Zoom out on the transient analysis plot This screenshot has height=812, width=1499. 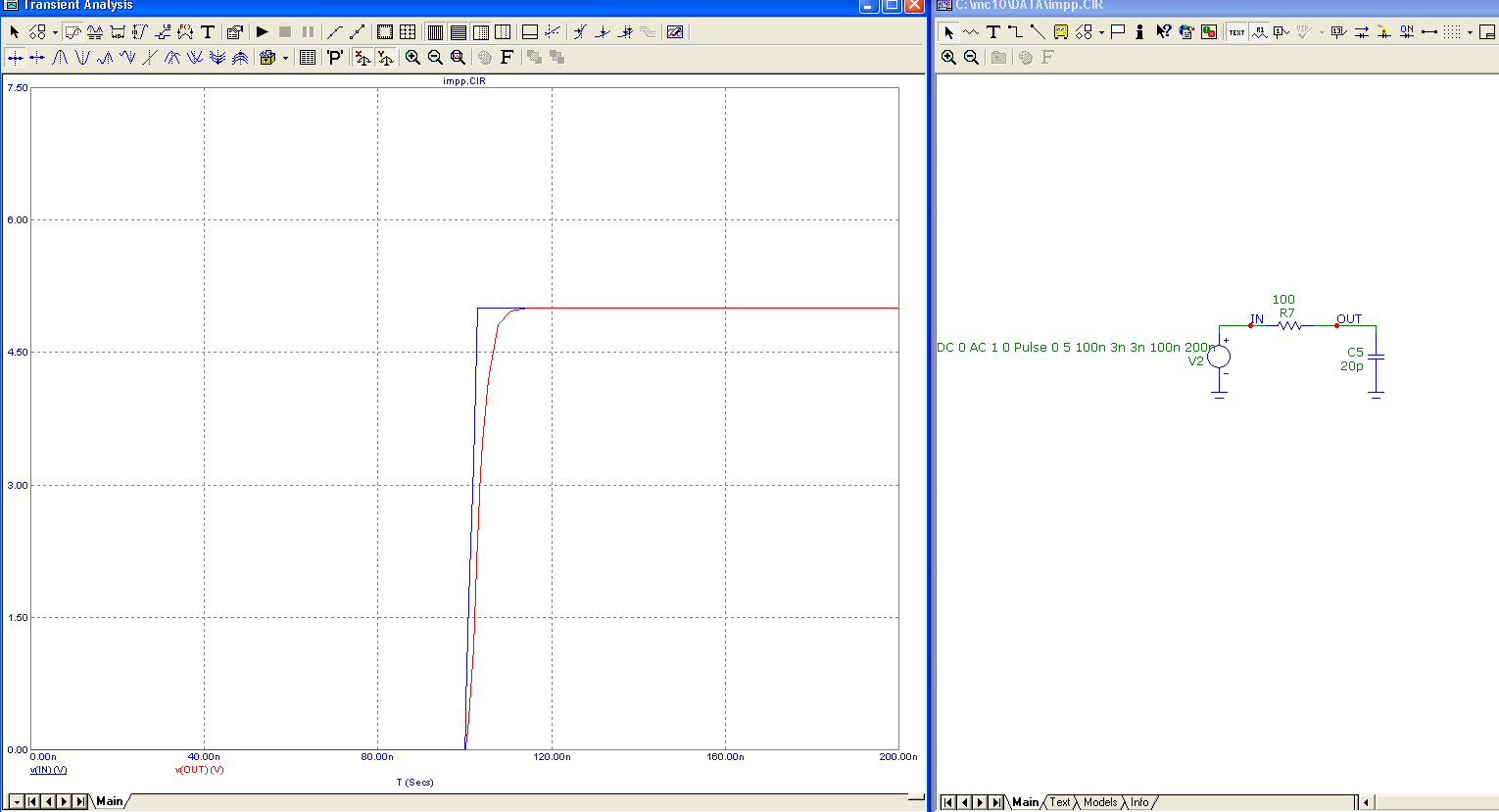coord(435,58)
